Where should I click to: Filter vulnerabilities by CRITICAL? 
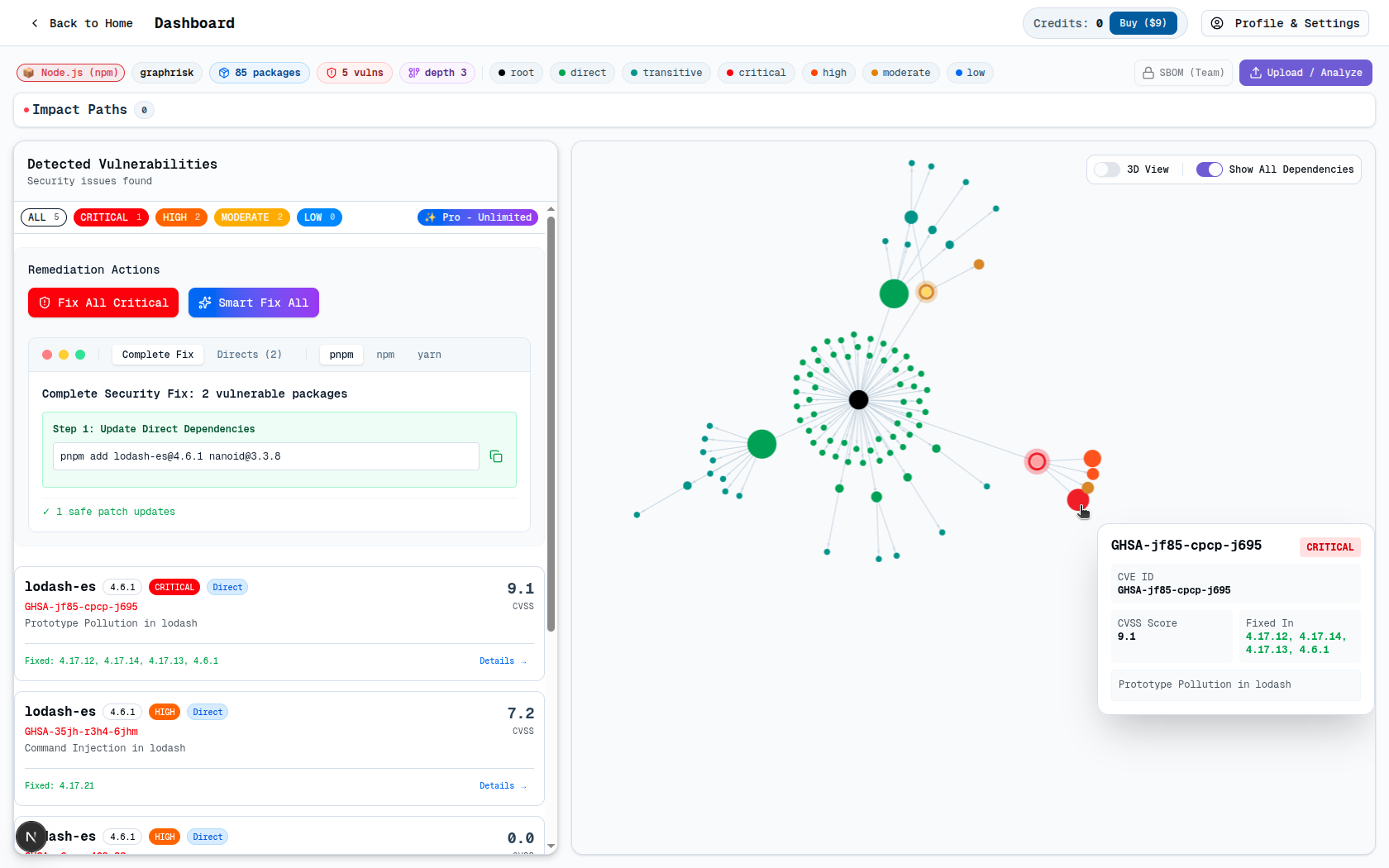coord(111,217)
